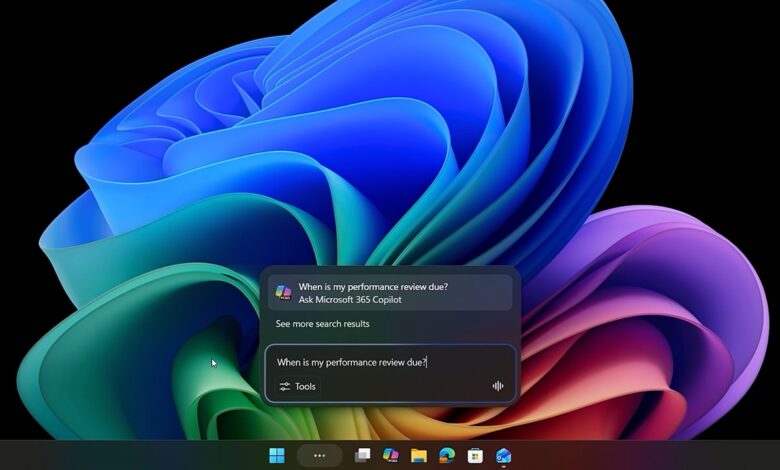Viewport: 780px width, 470px height.
Task: Launch Microsoft Edge from the taskbar
Action: click(x=447, y=455)
